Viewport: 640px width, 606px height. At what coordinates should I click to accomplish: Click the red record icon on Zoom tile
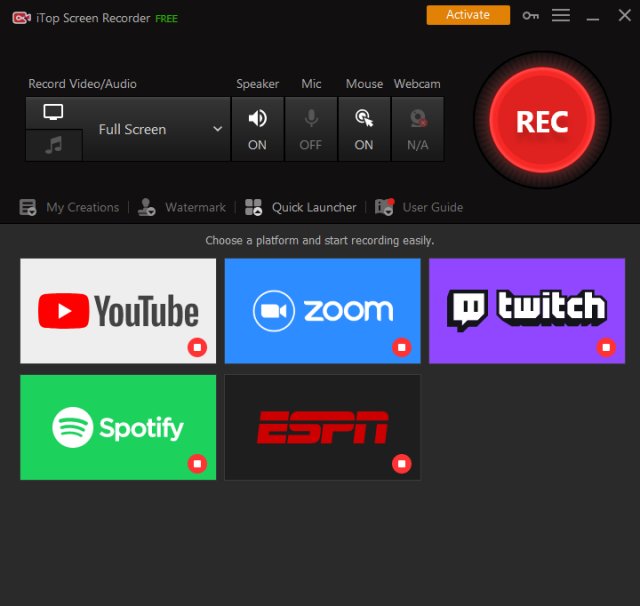[402, 347]
